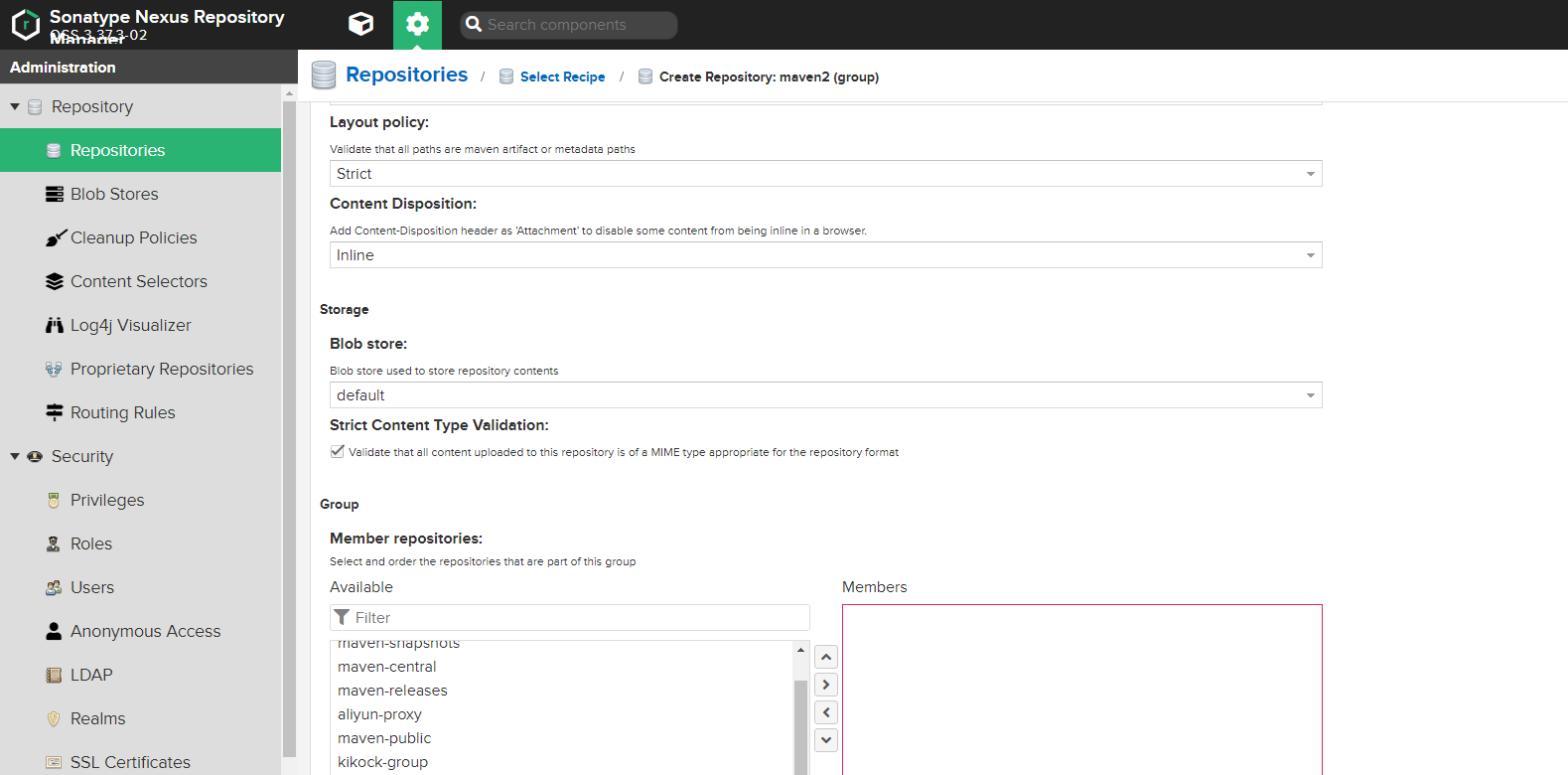Click the Roles icon

[x=54, y=543]
